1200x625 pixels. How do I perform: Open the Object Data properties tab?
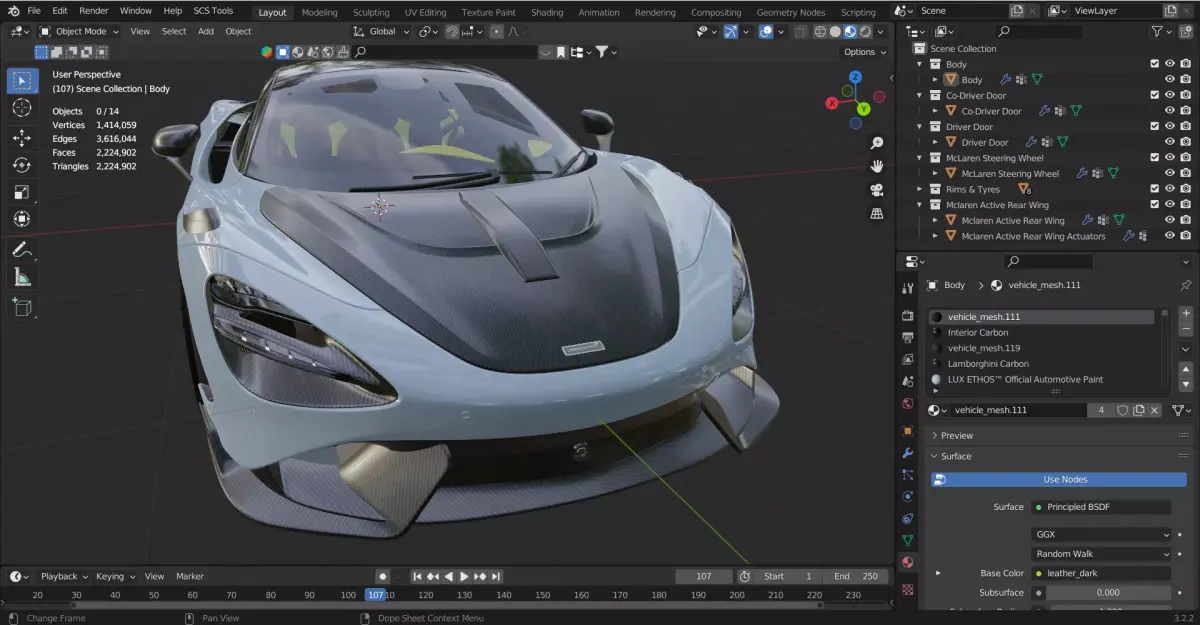pos(907,541)
